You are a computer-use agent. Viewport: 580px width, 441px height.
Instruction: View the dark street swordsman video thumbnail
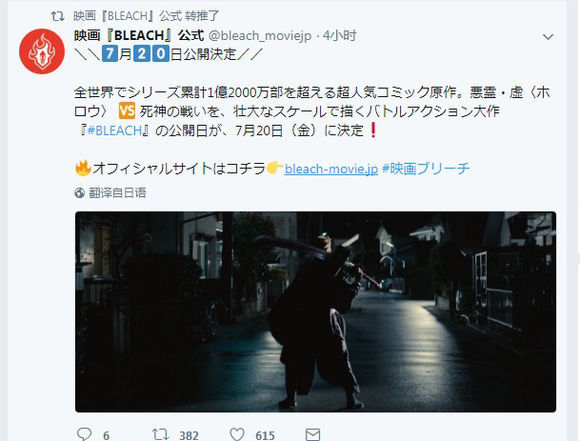click(x=316, y=312)
